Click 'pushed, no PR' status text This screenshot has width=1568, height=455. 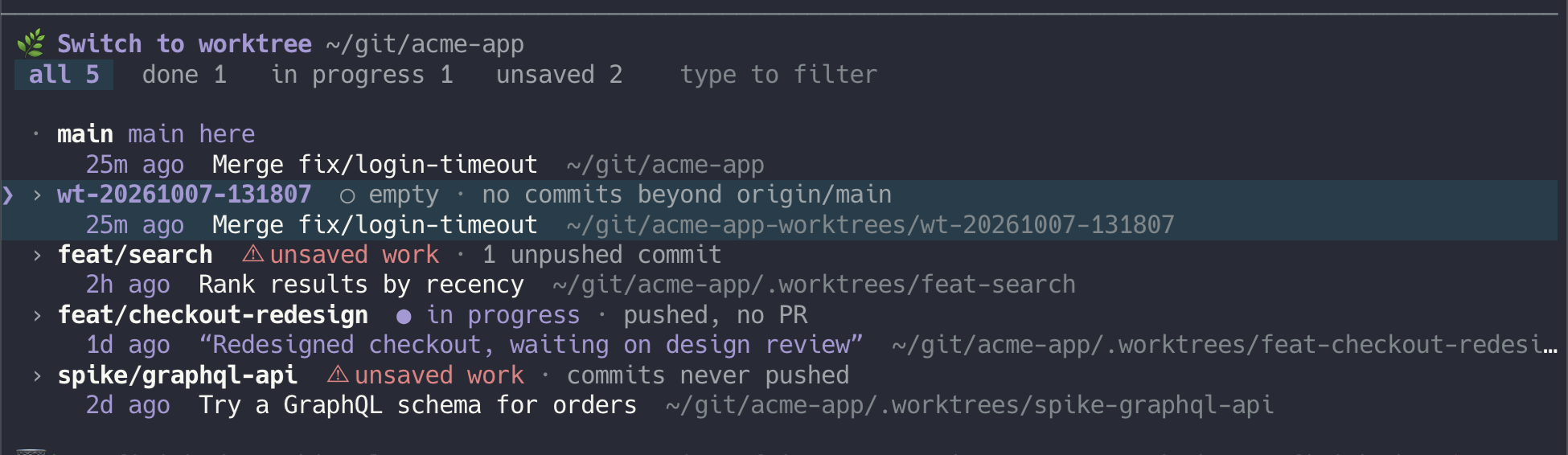[716, 315]
